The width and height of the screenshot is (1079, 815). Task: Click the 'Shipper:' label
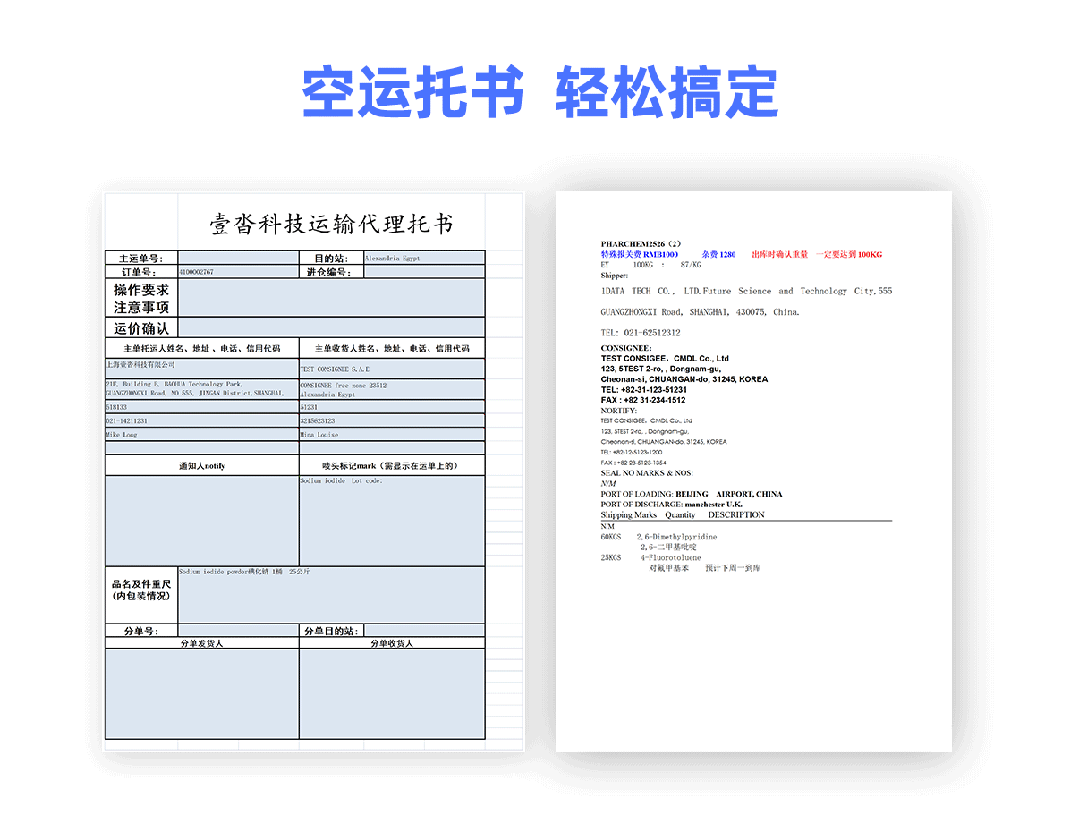click(x=615, y=275)
